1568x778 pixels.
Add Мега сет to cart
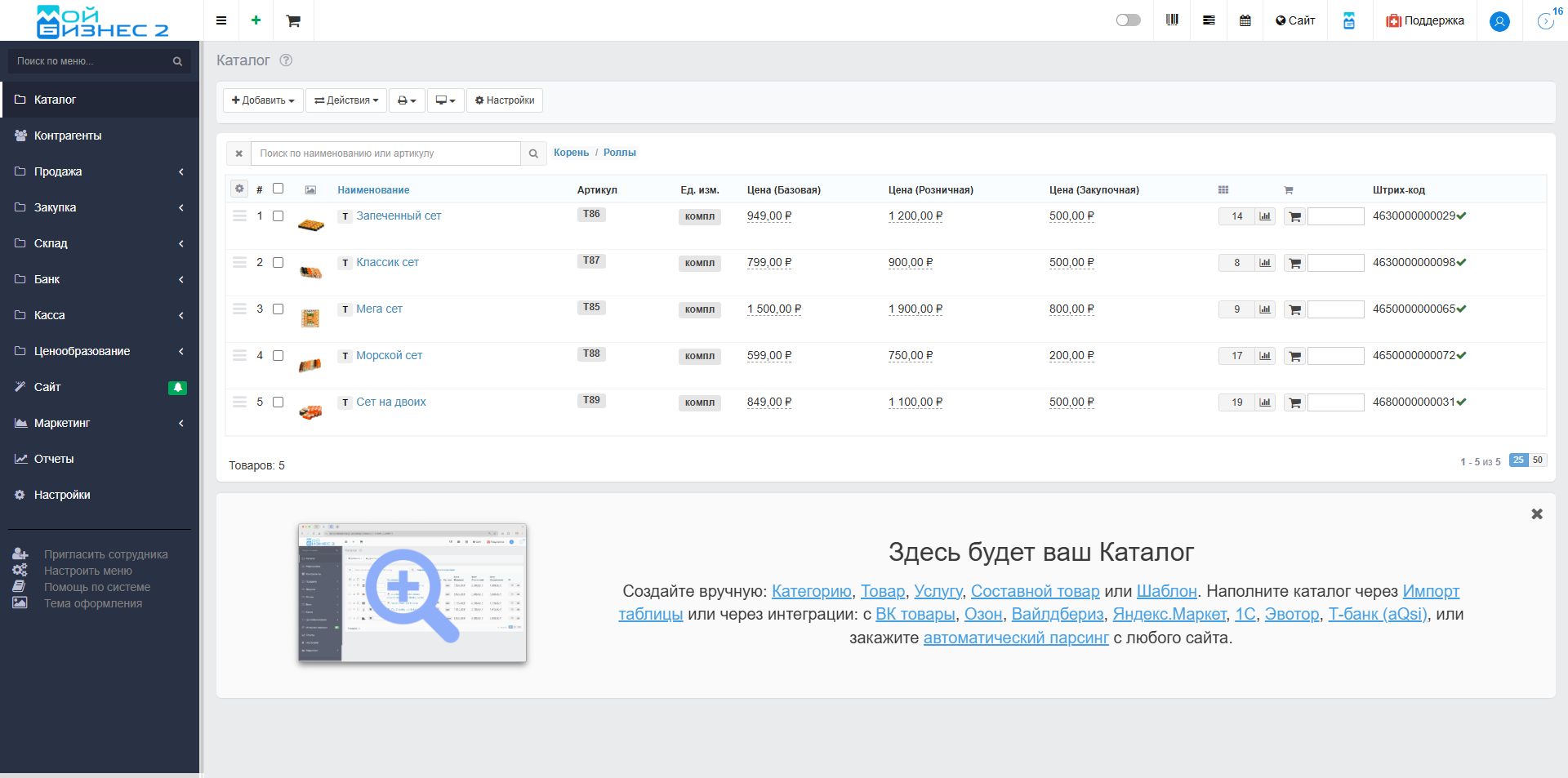pyautogui.click(x=1294, y=309)
